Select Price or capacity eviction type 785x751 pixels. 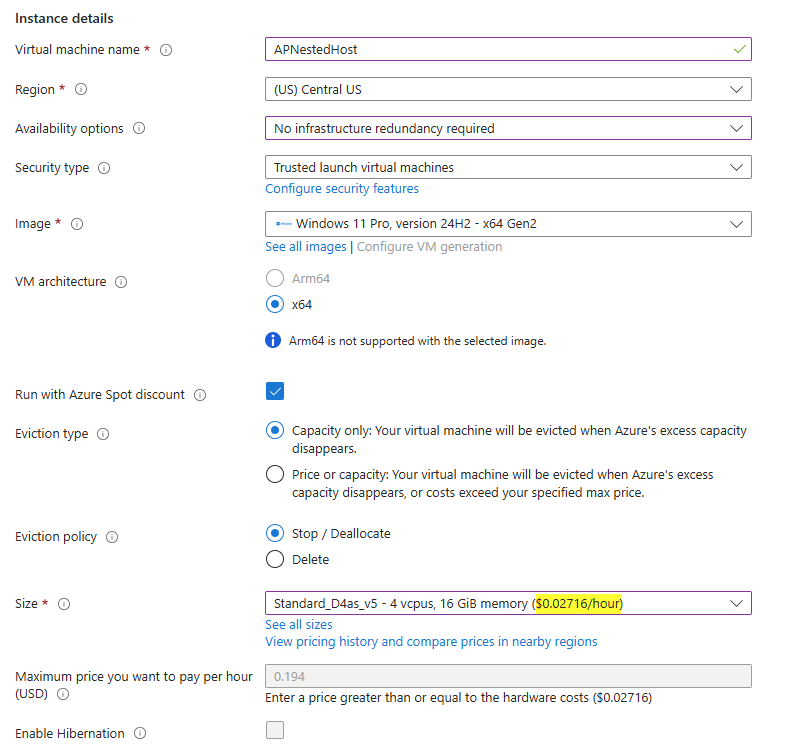[275, 475]
